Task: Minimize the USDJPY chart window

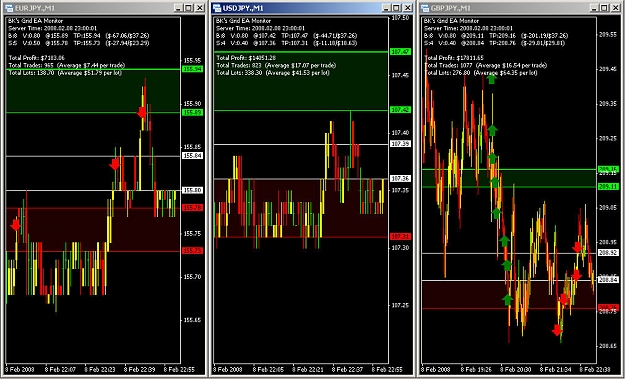Action: 386,8
